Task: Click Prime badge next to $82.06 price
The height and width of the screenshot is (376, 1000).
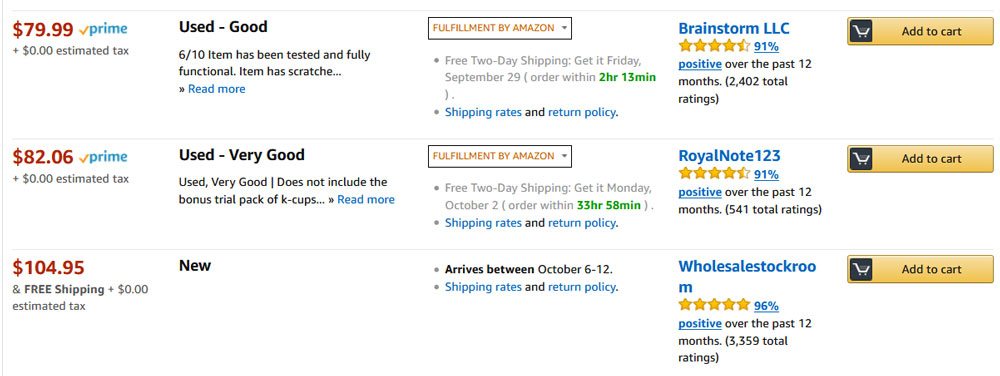Action: pos(103,157)
